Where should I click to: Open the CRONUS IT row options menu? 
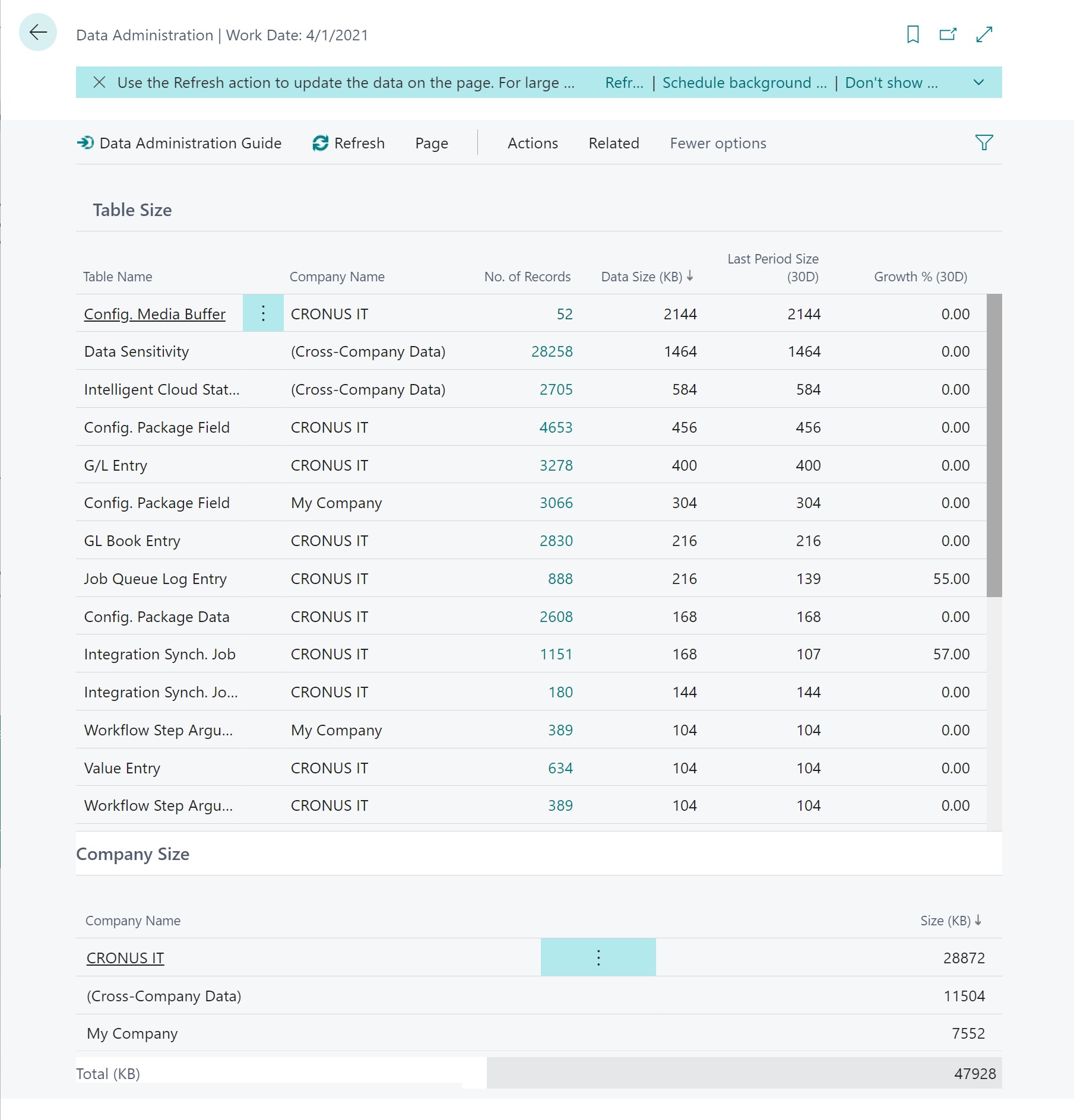(x=598, y=957)
